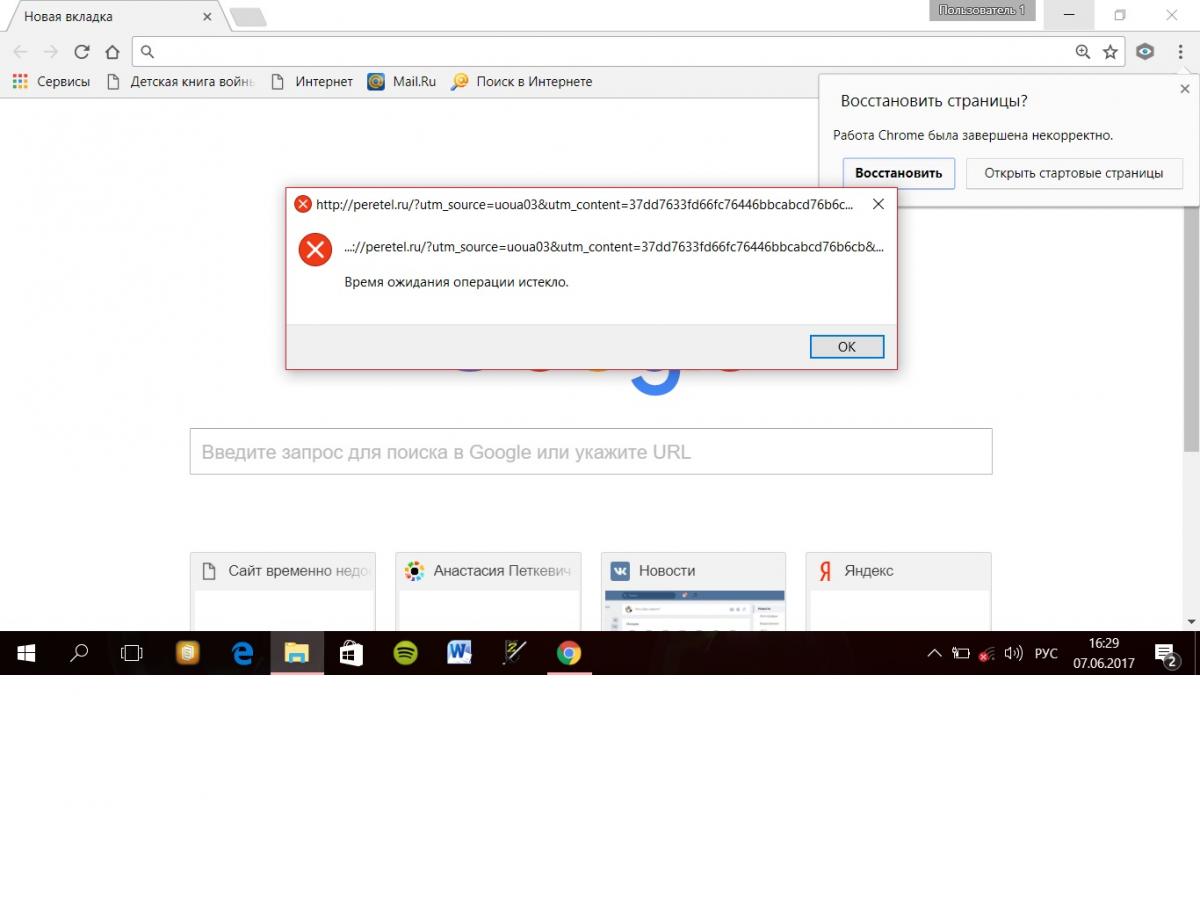Reload the current page
Screen dimensions: 1200x900
coord(82,52)
